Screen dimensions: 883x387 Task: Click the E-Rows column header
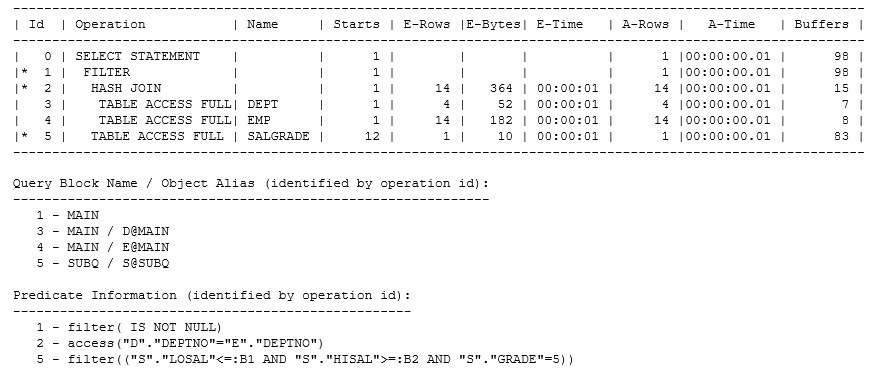point(427,24)
